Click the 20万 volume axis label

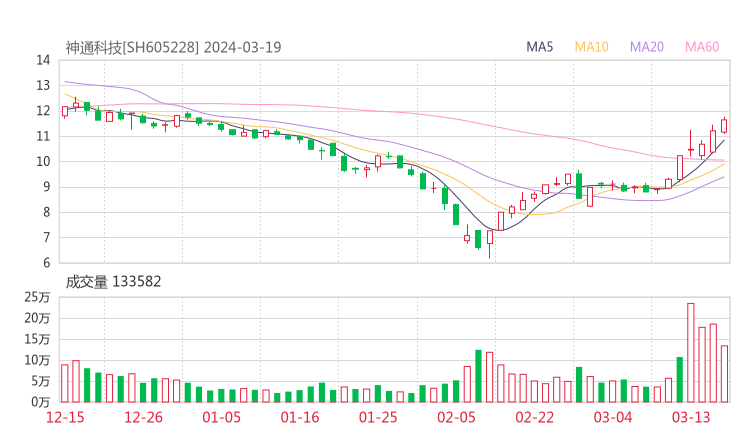[37, 318]
